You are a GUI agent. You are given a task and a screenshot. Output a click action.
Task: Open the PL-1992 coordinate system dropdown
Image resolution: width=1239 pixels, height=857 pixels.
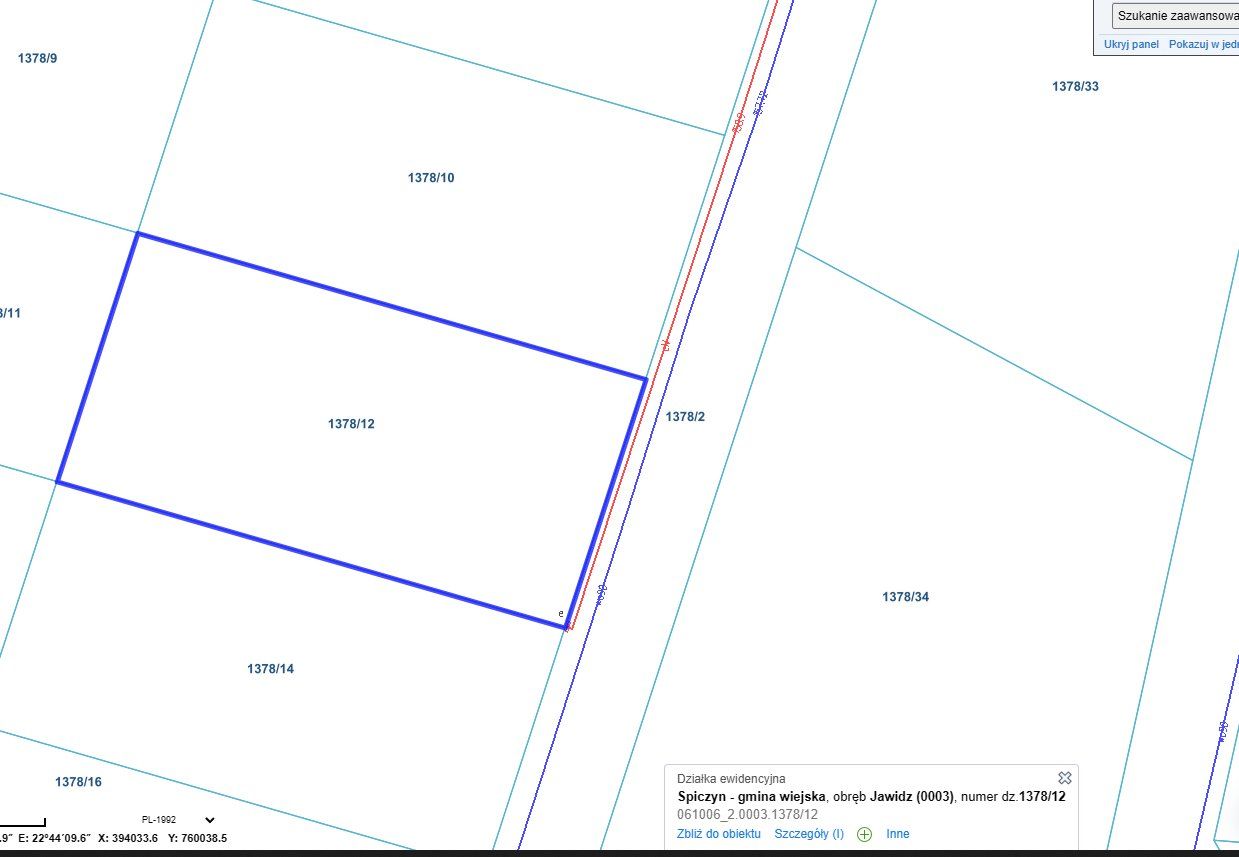point(178,820)
